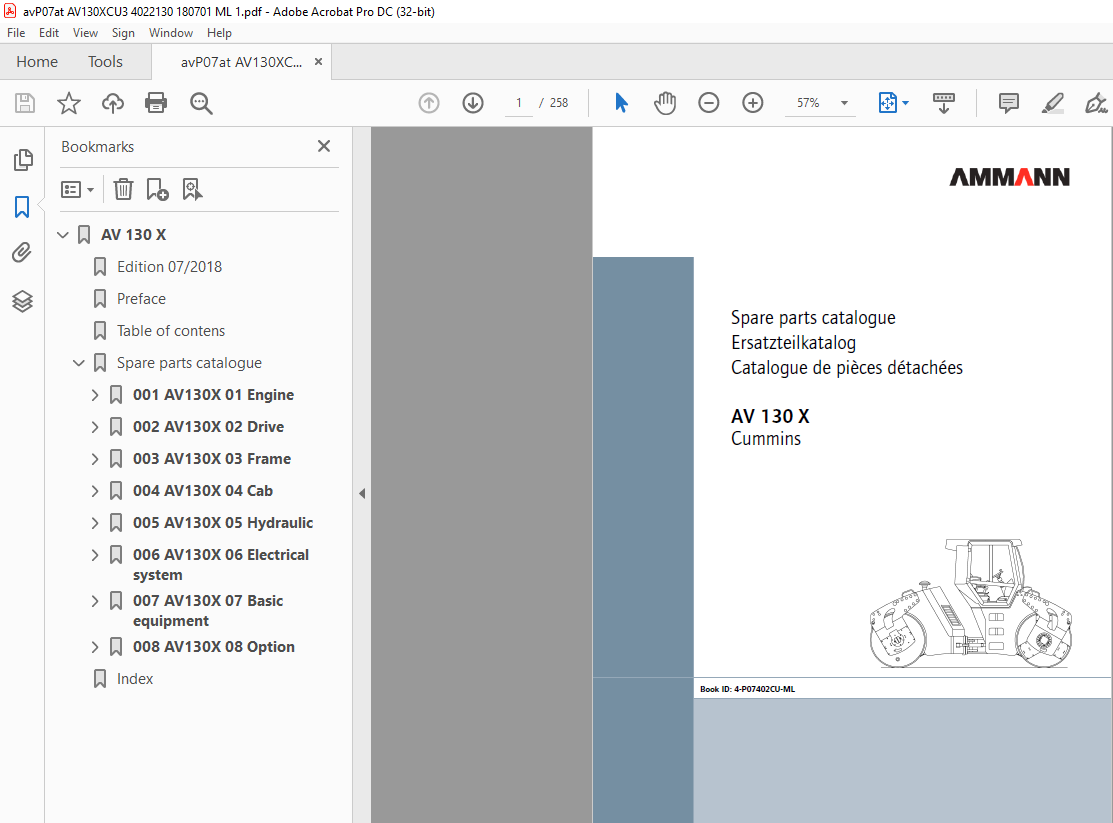This screenshot has width=1113, height=823.
Task: Open the Help menu
Action: tap(219, 33)
